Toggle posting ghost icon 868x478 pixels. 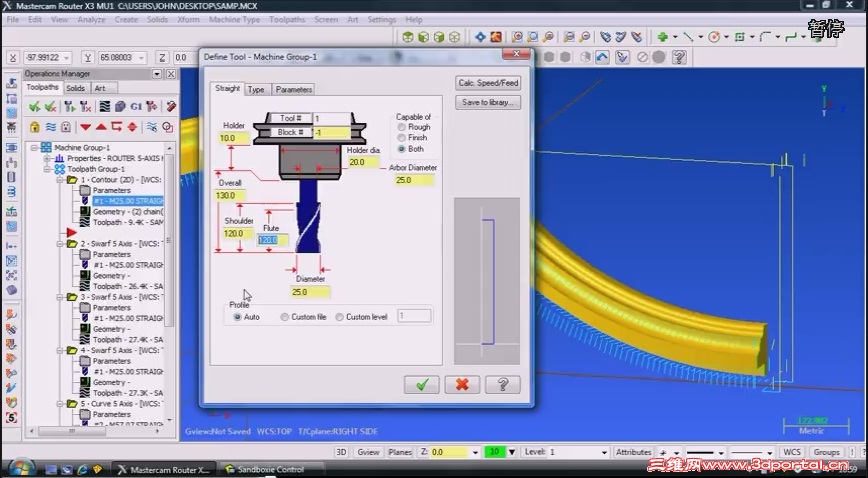coord(66,127)
